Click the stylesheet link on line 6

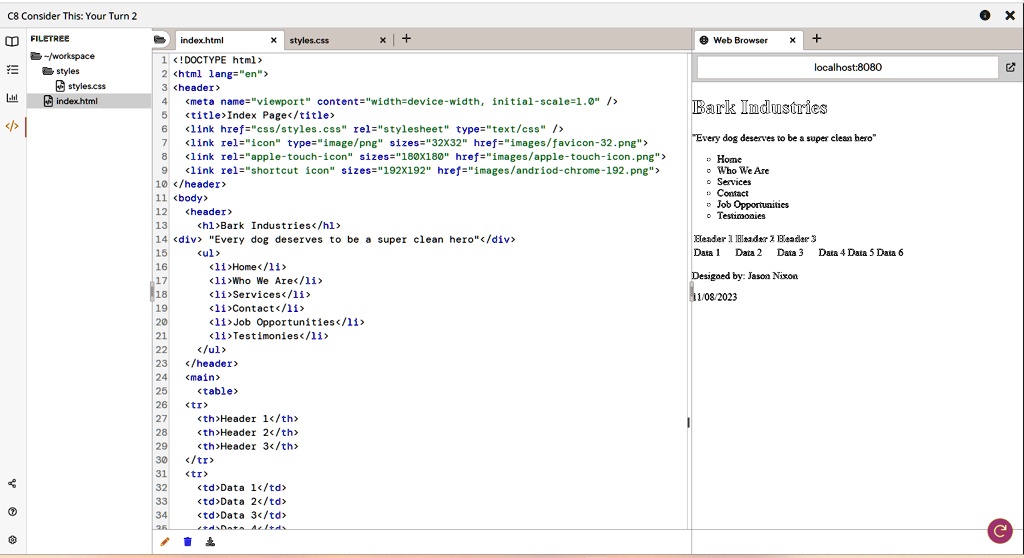[x=374, y=129]
